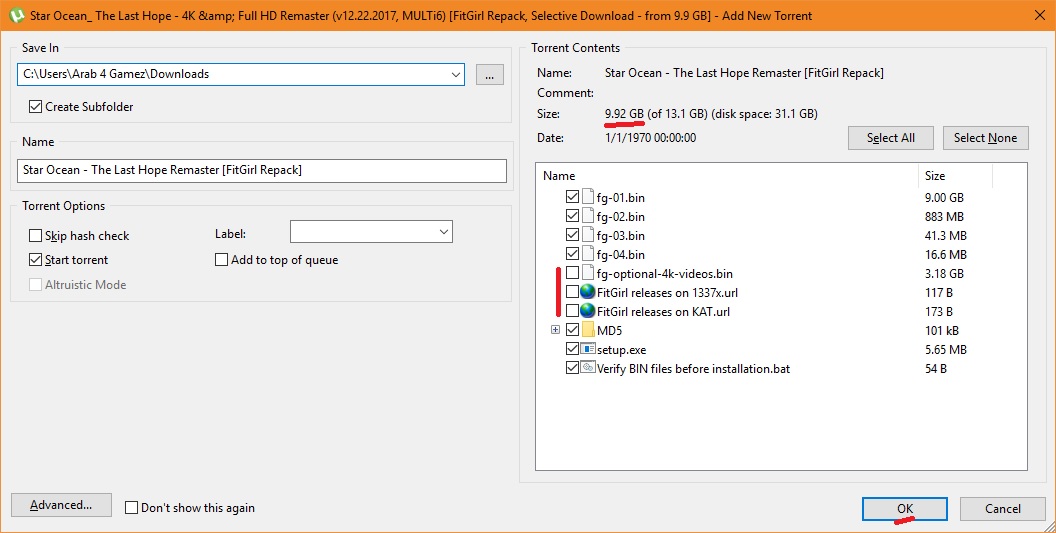Uncheck the setup.exe checkbox

pyautogui.click(x=572, y=349)
